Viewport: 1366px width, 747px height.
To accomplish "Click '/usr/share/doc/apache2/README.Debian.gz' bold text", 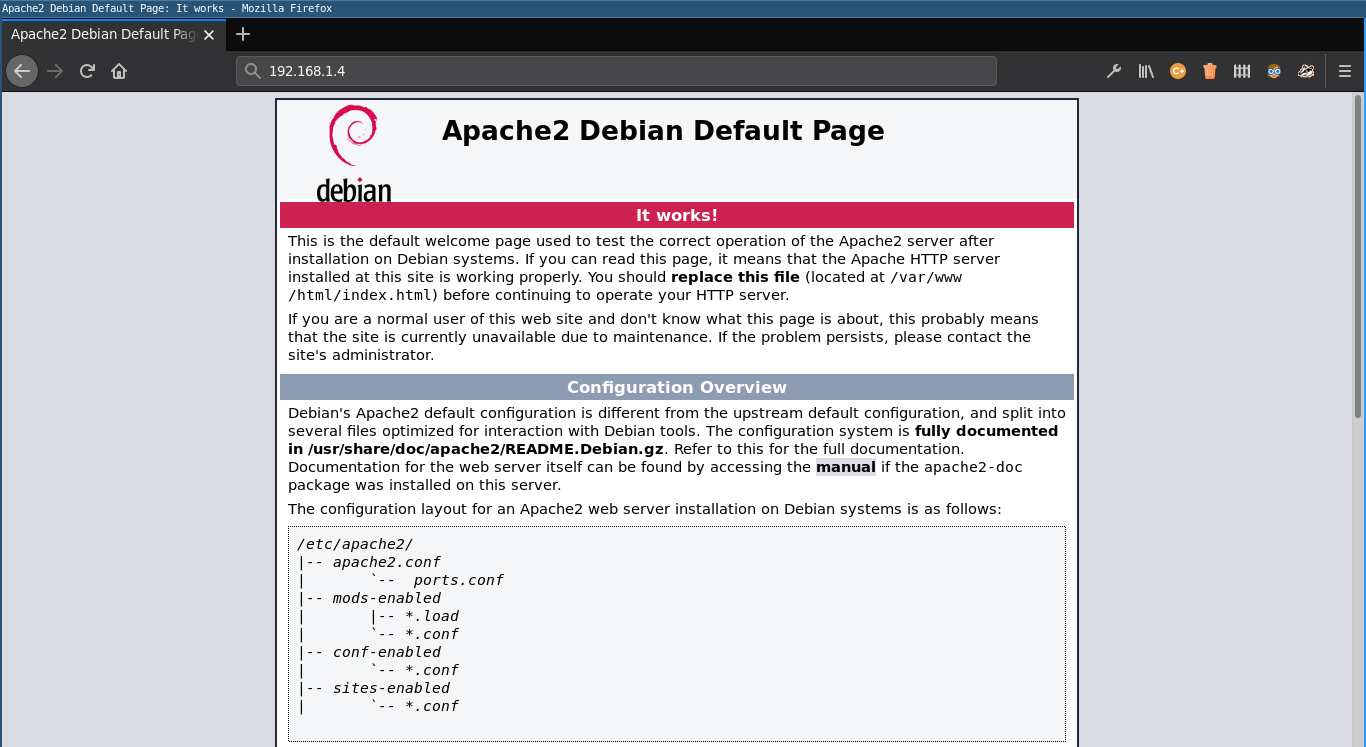I will pyautogui.click(x=487, y=449).
